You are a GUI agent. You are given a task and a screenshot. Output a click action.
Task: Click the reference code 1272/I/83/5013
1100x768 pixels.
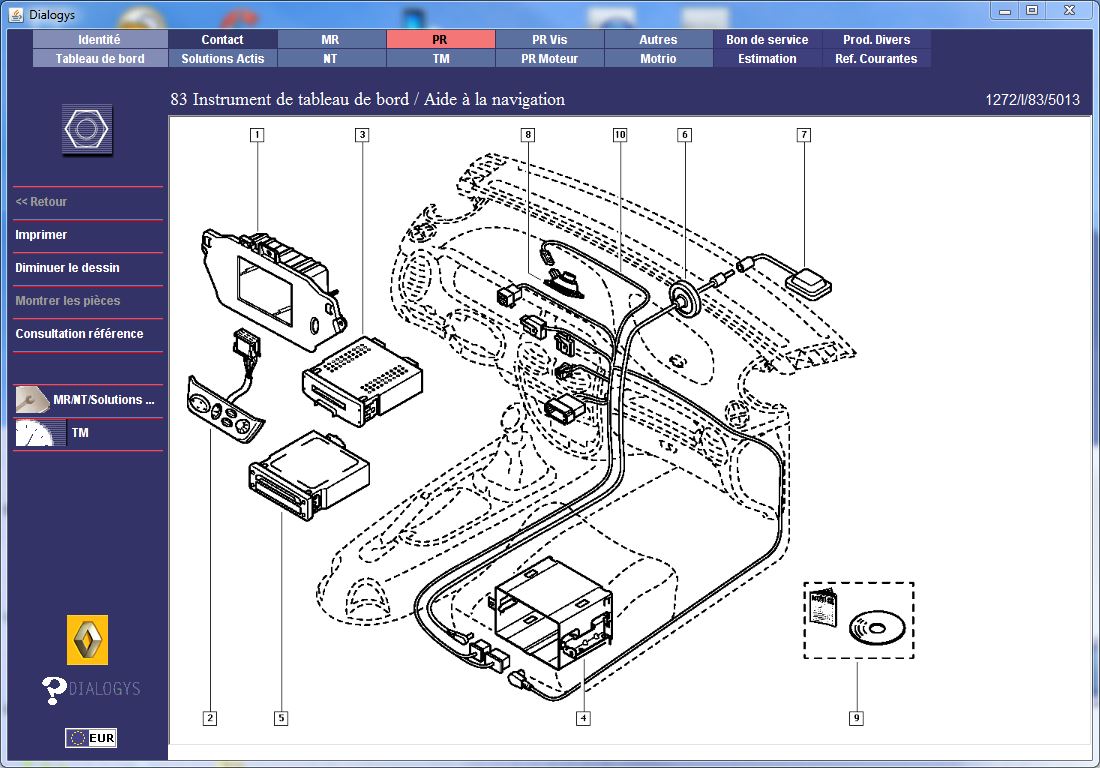[x=1032, y=100]
